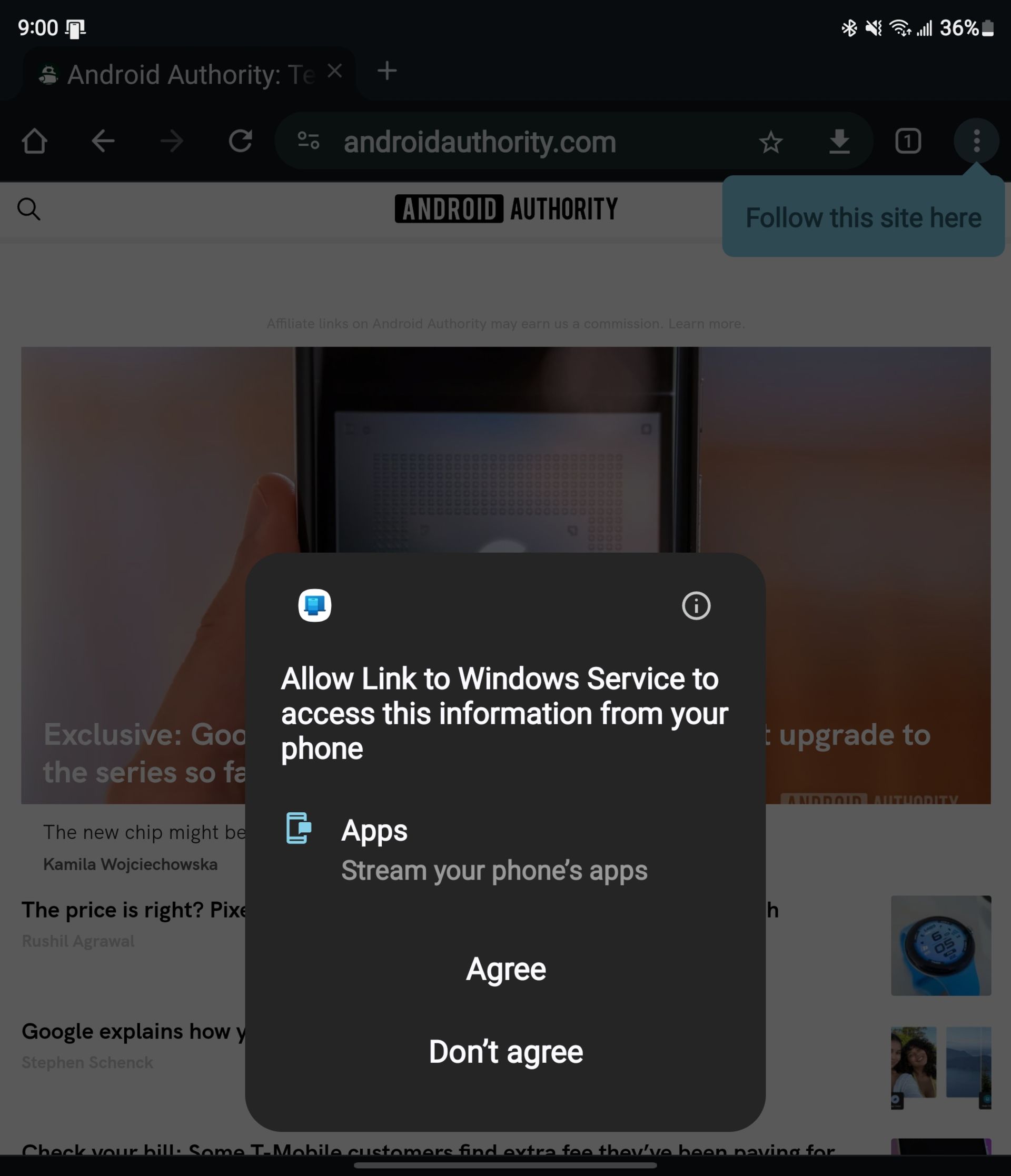The image size is (1011, 1176).
Task: Tap the download icon in Chrome toolbar
Action: click(x=839, y=141)
